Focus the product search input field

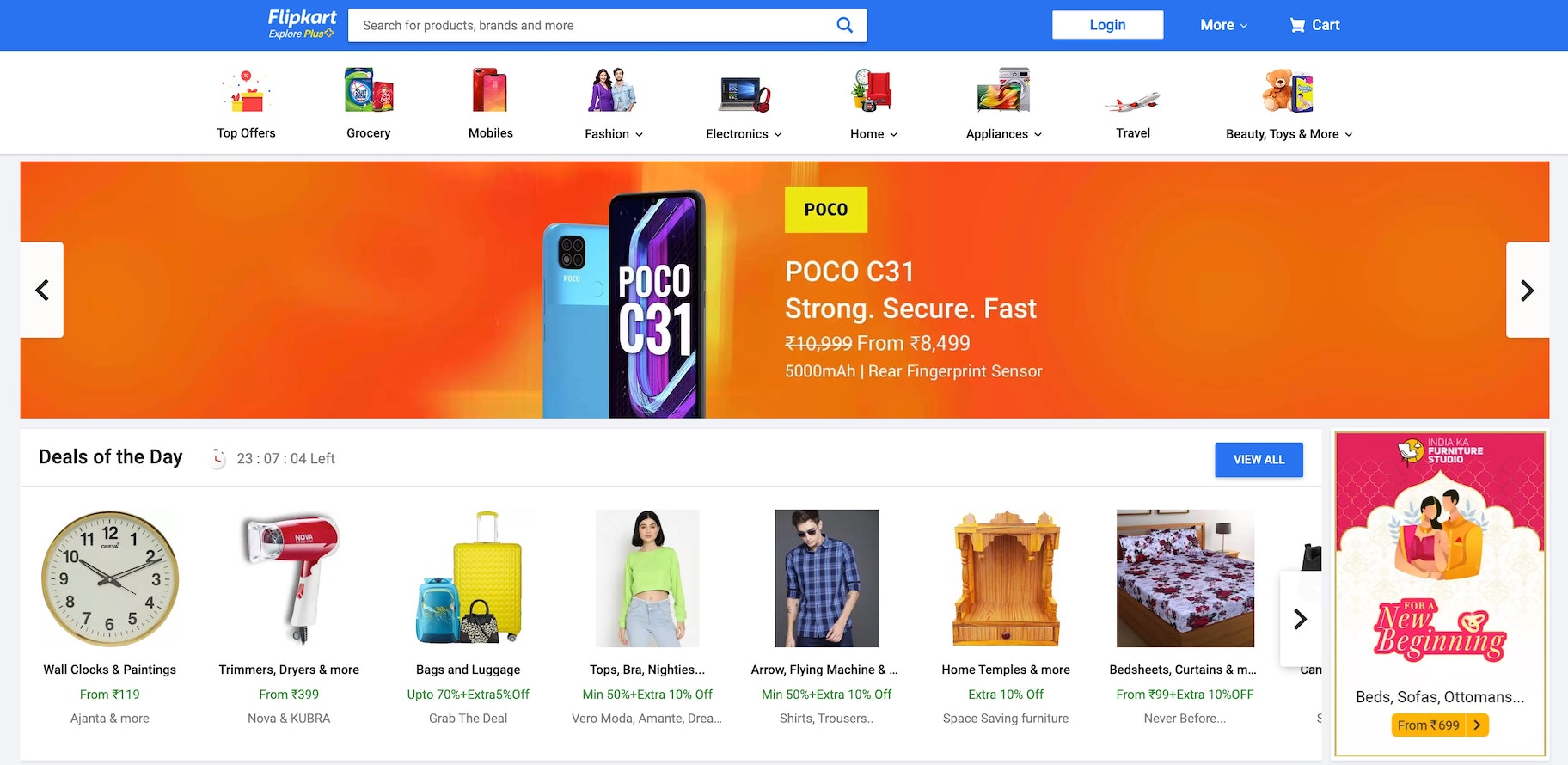[591, 25]
